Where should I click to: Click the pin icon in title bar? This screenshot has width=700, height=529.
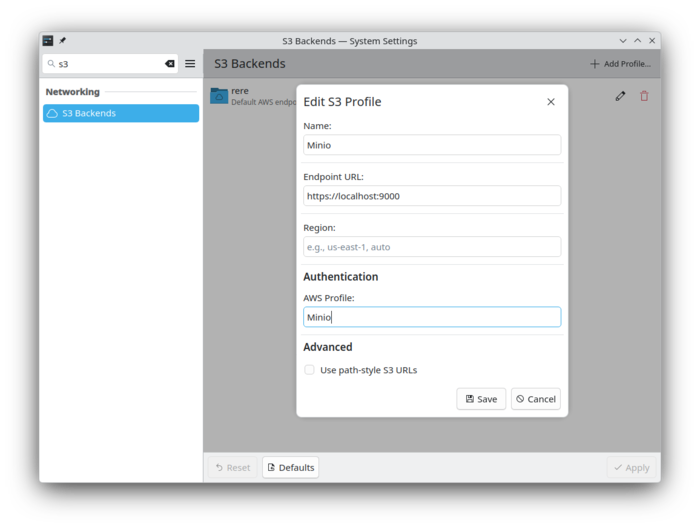[x=62, y=41]
